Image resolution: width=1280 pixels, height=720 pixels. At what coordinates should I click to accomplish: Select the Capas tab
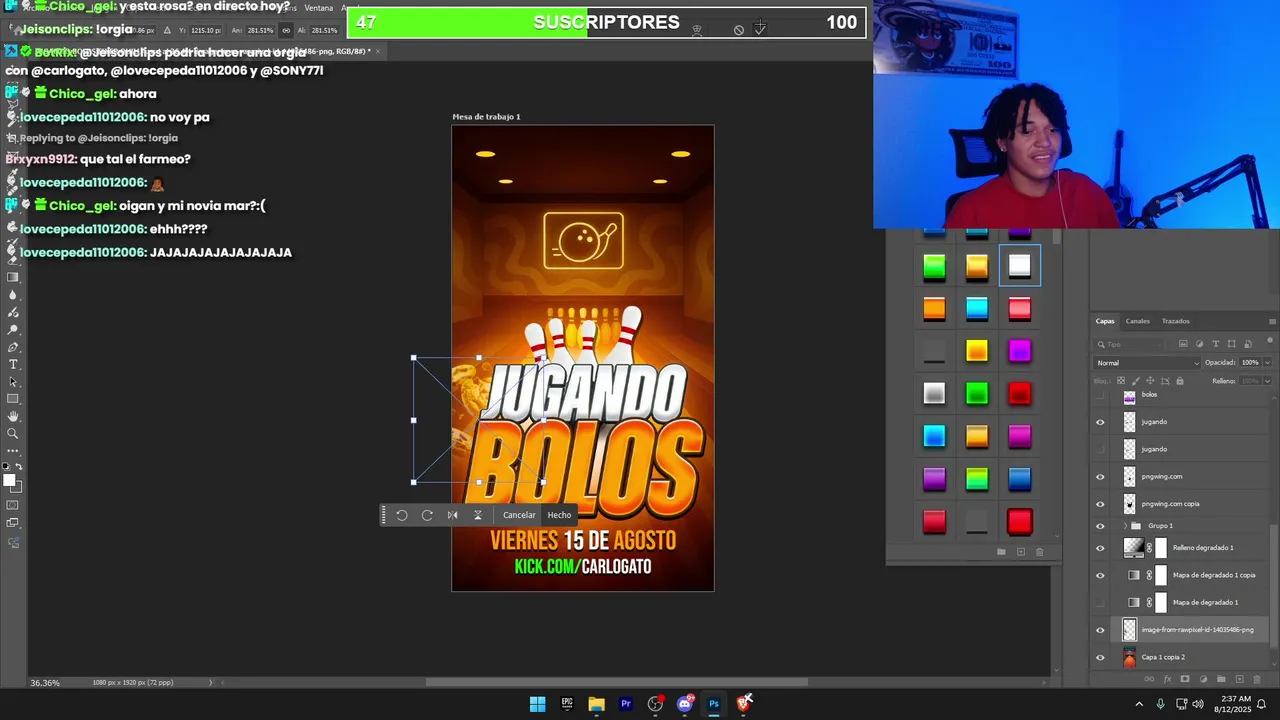click(x=1105, y=321)
